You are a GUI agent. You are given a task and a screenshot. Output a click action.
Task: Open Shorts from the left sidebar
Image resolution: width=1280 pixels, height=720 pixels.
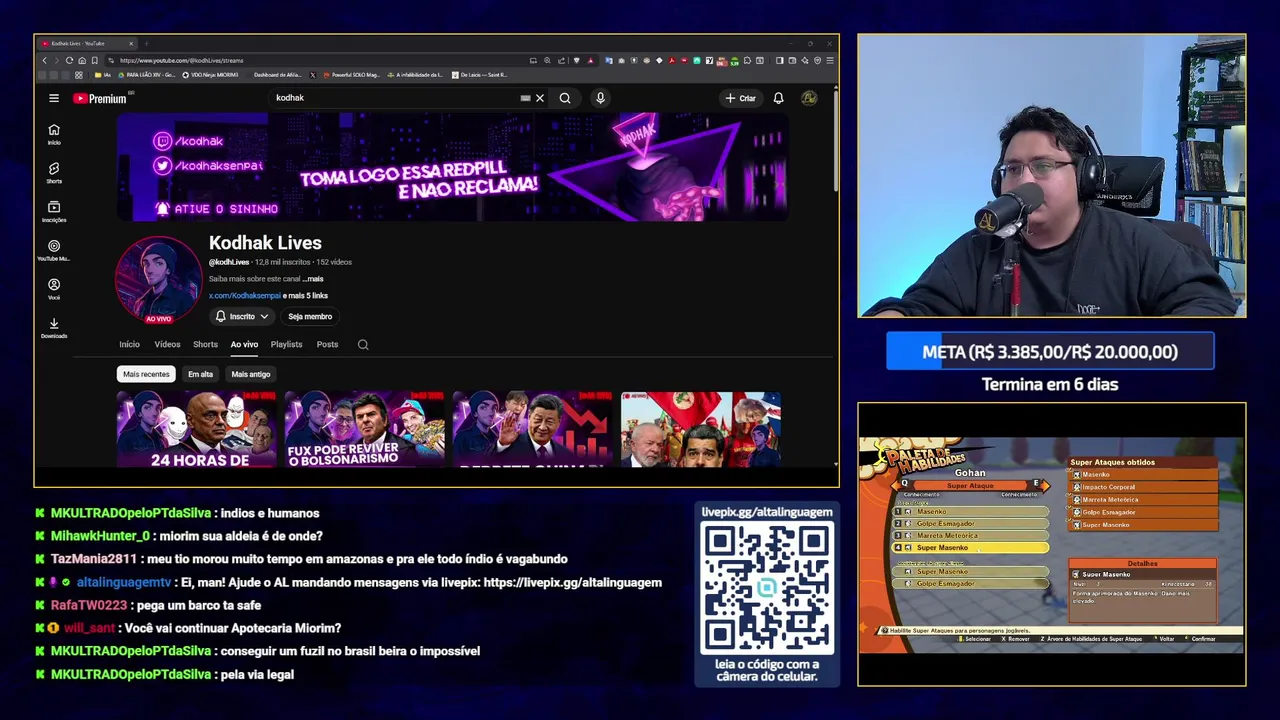click(x=54, y=172)
